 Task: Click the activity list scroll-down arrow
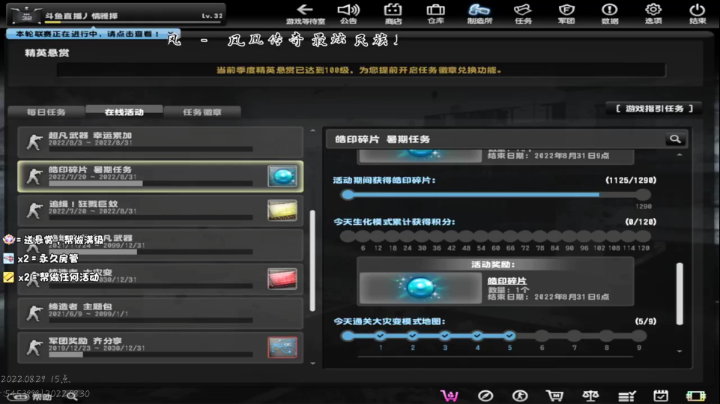(313, 363)
